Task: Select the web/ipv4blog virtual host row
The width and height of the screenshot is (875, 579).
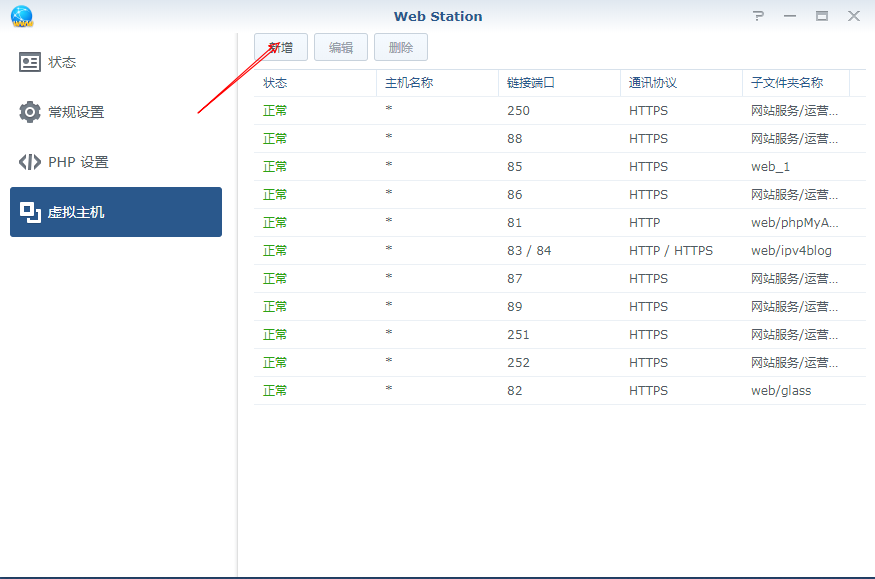Action: (560, 251)
